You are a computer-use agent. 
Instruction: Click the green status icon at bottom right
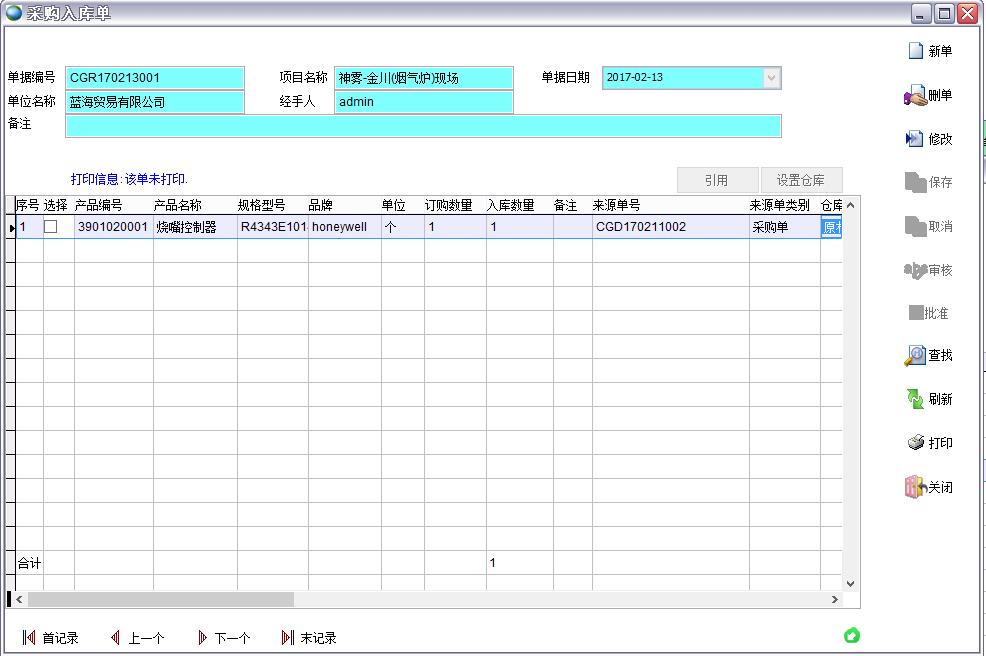(x=851, y=634)
